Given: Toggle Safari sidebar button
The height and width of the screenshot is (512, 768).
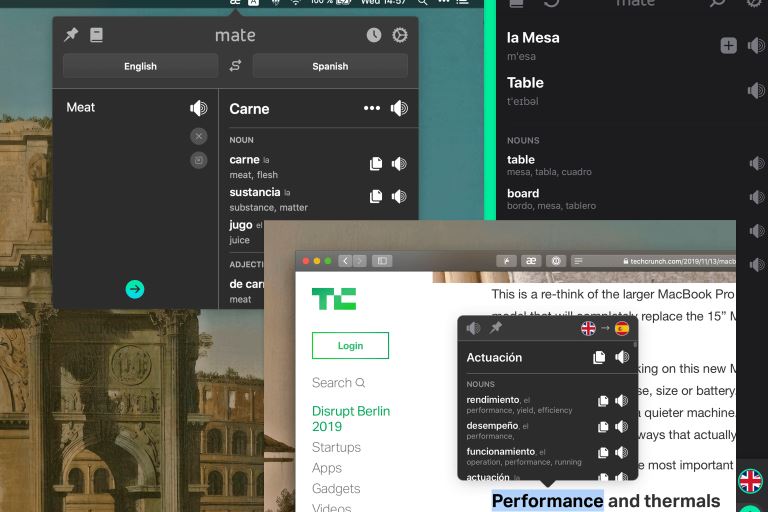Looking at the screenshot, I should 383,261.
